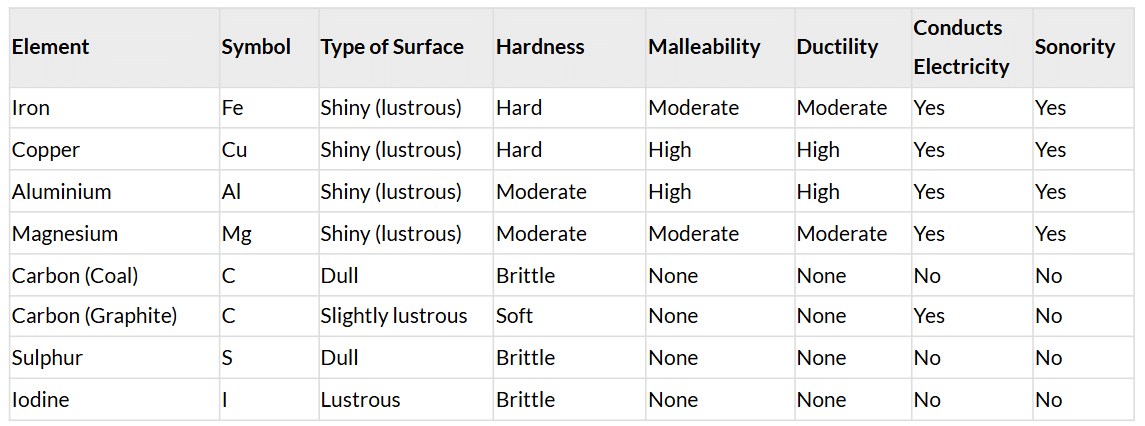1145x426 pixels.
Task: Click the Element column header
Action: tap(51, 47)
